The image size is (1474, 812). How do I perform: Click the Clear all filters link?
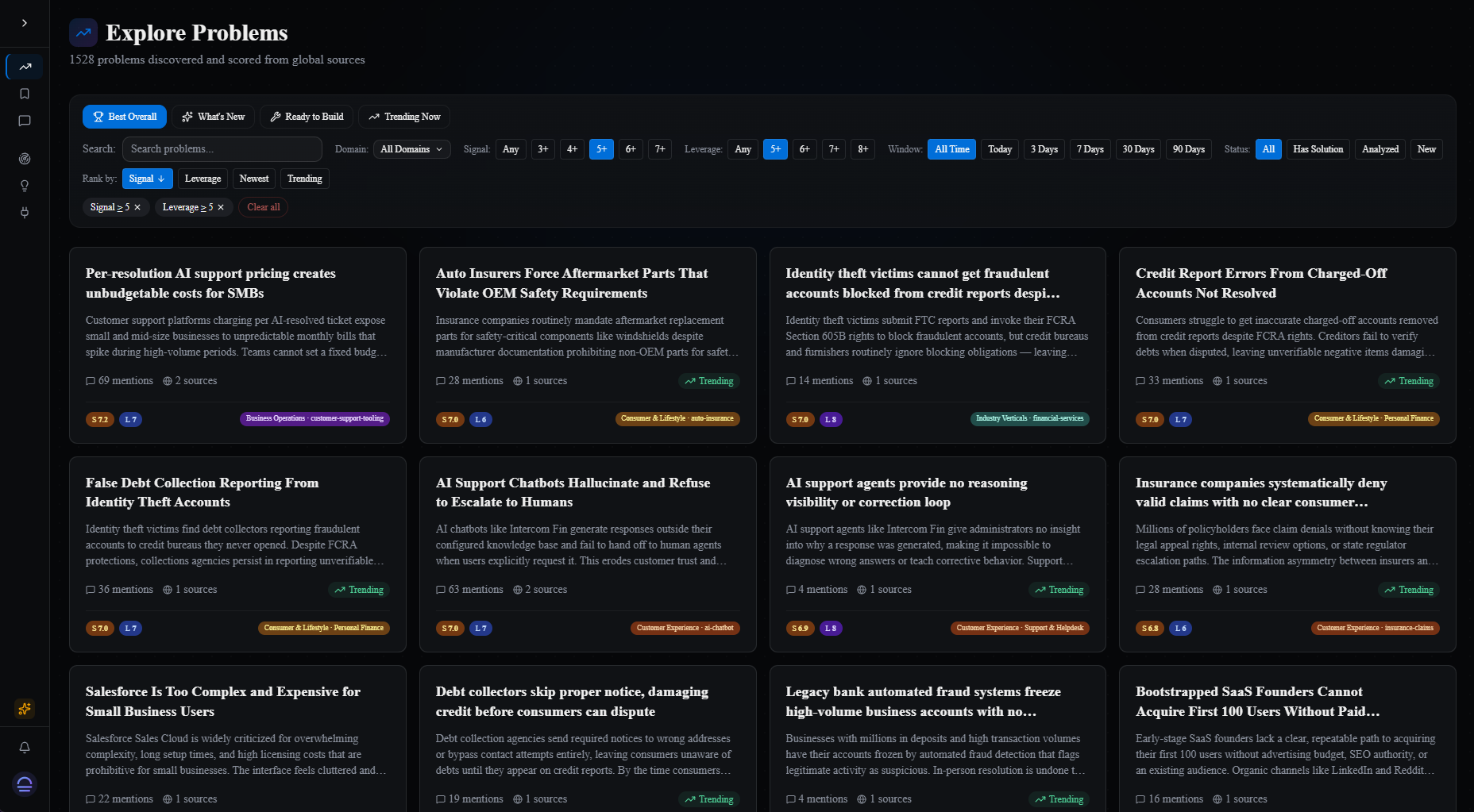point(264,207)
